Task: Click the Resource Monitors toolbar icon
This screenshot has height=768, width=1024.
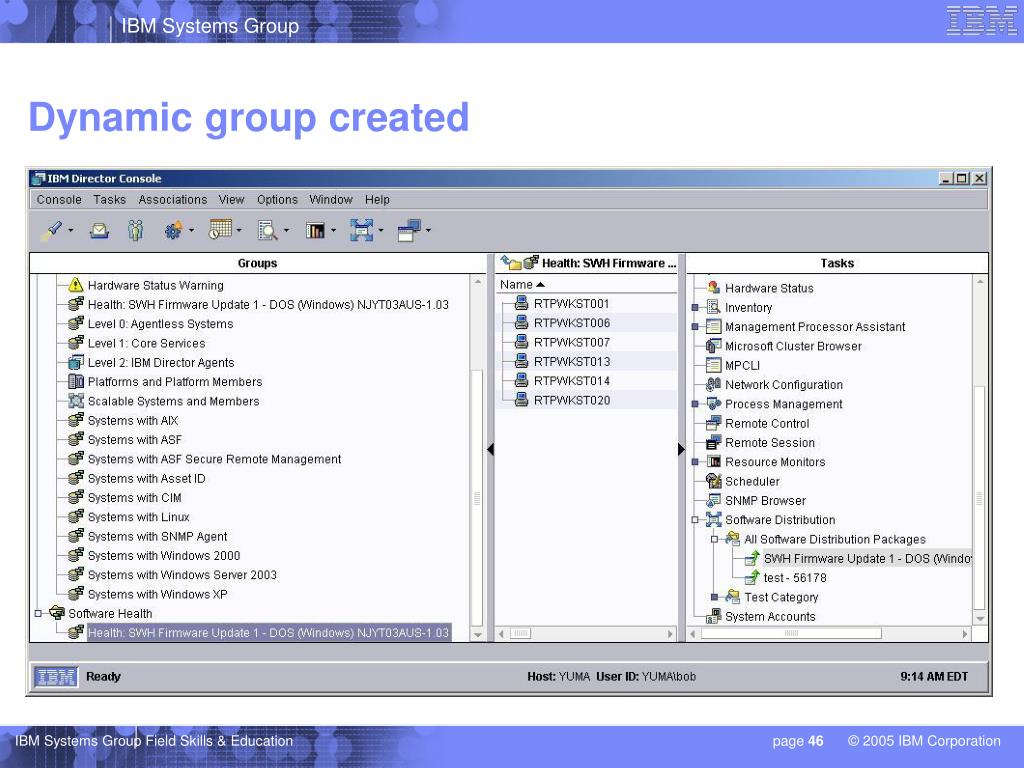Action: 315,231
